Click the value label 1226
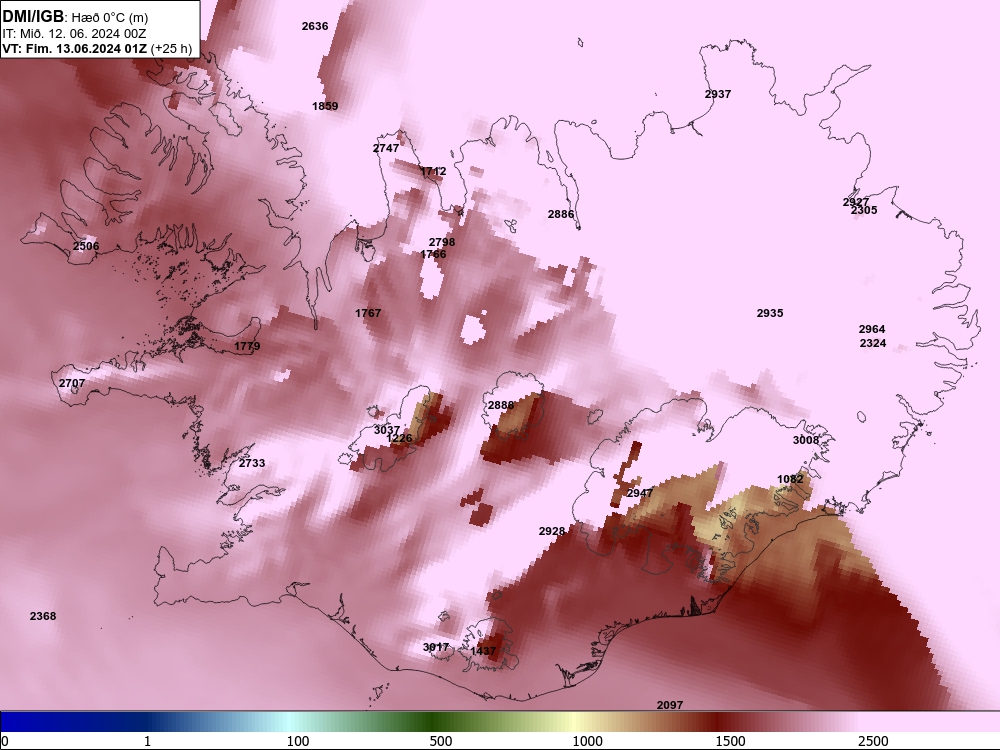The image size is (1000, 750). pos(399,438)
